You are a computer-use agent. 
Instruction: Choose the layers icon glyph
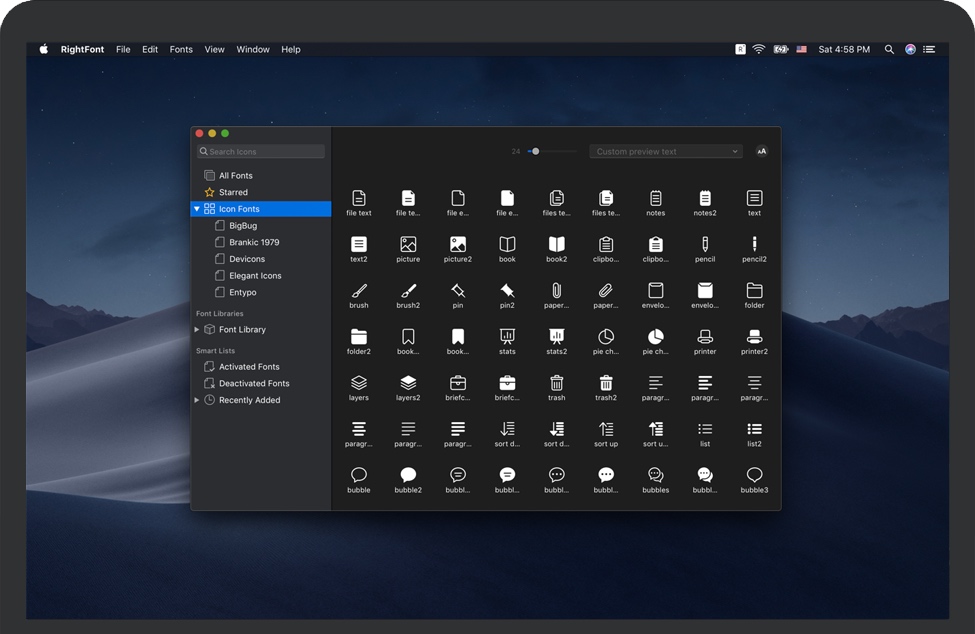[359, 383]
